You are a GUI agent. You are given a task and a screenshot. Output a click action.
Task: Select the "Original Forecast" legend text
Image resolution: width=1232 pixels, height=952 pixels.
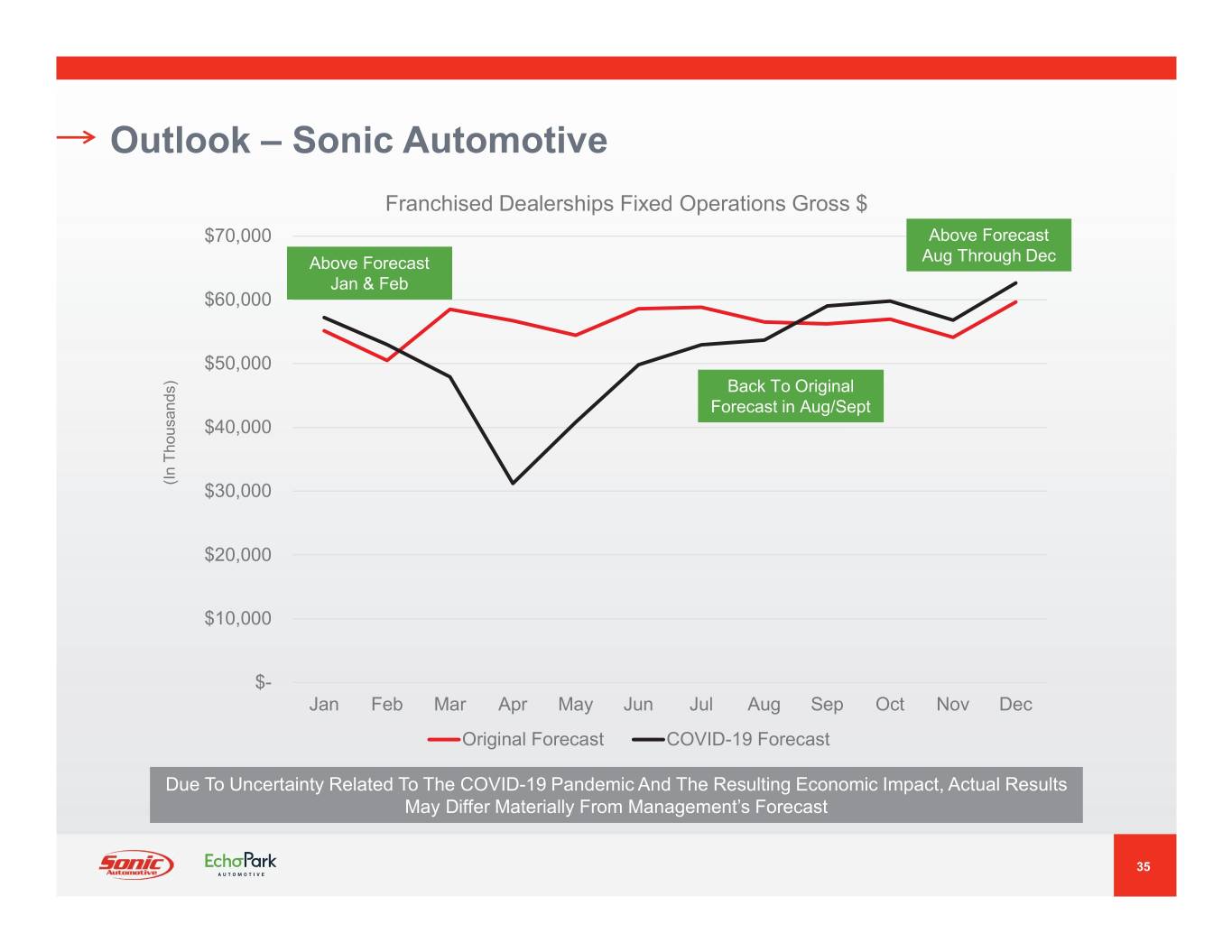click(533, 740)
